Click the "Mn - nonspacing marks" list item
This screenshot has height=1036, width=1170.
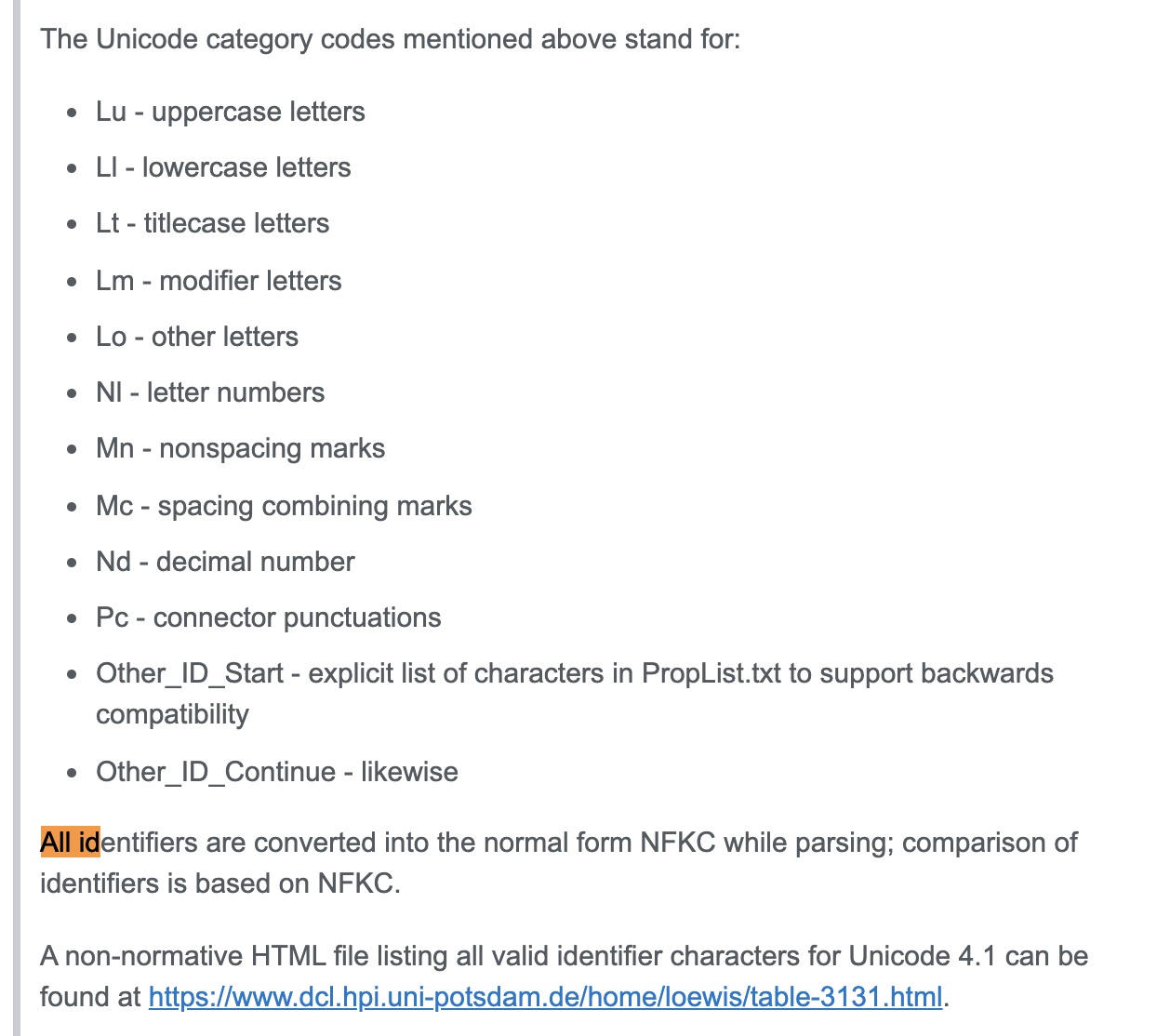pos(240,448)
